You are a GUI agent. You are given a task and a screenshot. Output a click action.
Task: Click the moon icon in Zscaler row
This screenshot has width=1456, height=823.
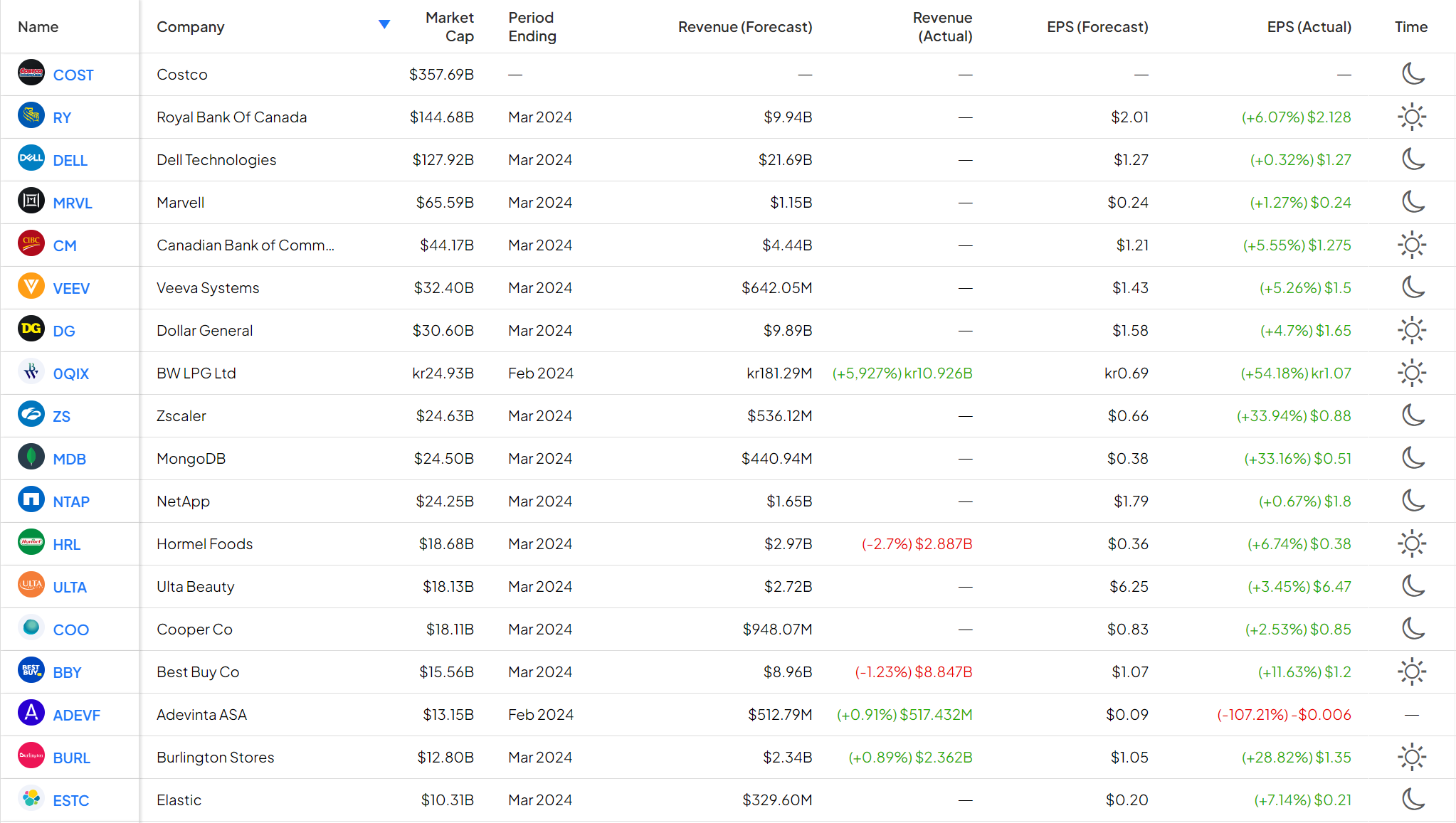click(1412, 415)
